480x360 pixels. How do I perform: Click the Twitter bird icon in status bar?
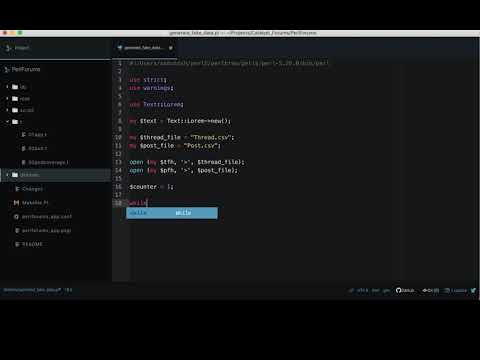pyautogui.click(x=473, y=290)
